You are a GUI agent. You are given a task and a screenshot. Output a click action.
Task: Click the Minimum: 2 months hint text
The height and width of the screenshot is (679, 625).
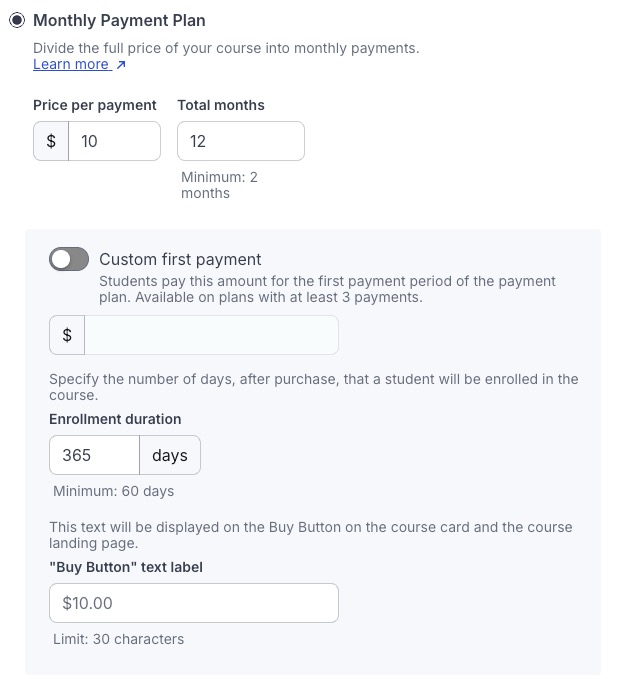coord(219,185)
